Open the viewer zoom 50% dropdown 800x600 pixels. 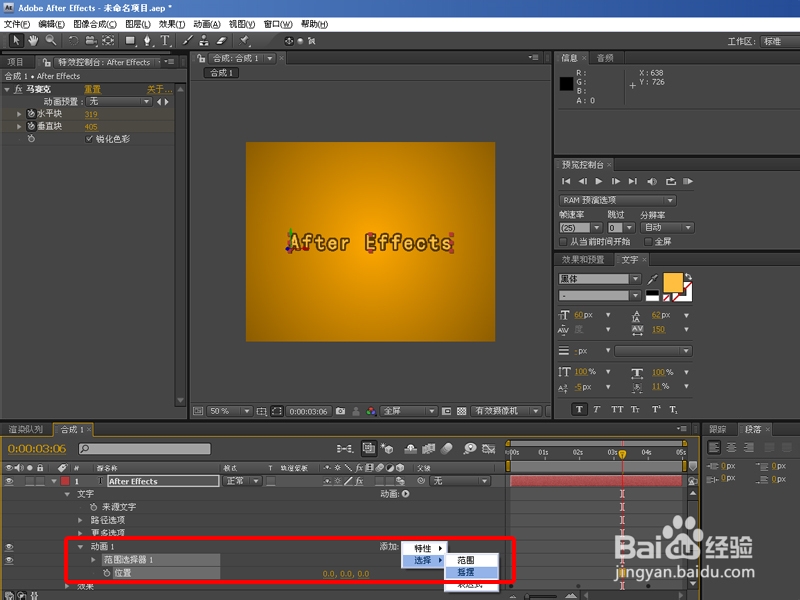[230, 411]
